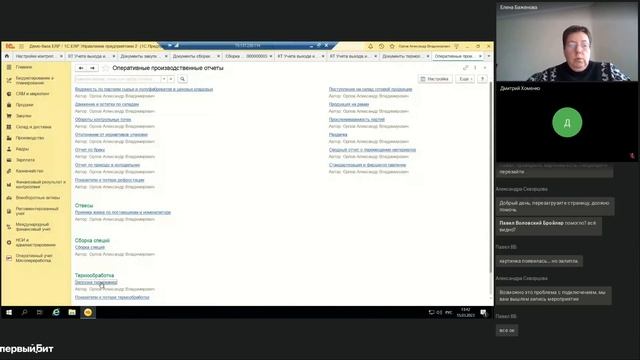Switch to the 1C app in the taskbar
Image resolution: width=640 pixels, height=360 pixels.
(88, 312)
